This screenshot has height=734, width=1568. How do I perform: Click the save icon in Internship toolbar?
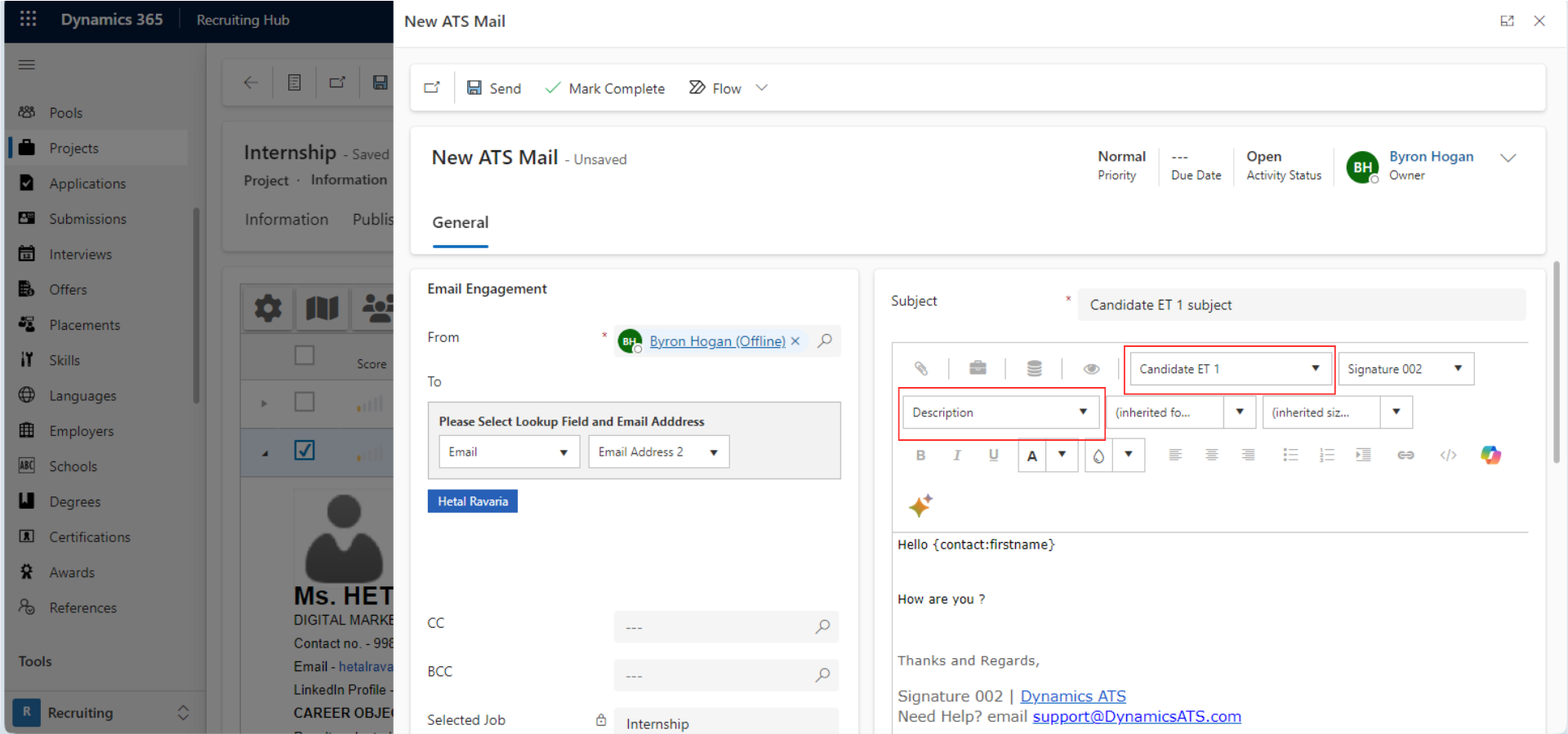(x=380, y=82)
